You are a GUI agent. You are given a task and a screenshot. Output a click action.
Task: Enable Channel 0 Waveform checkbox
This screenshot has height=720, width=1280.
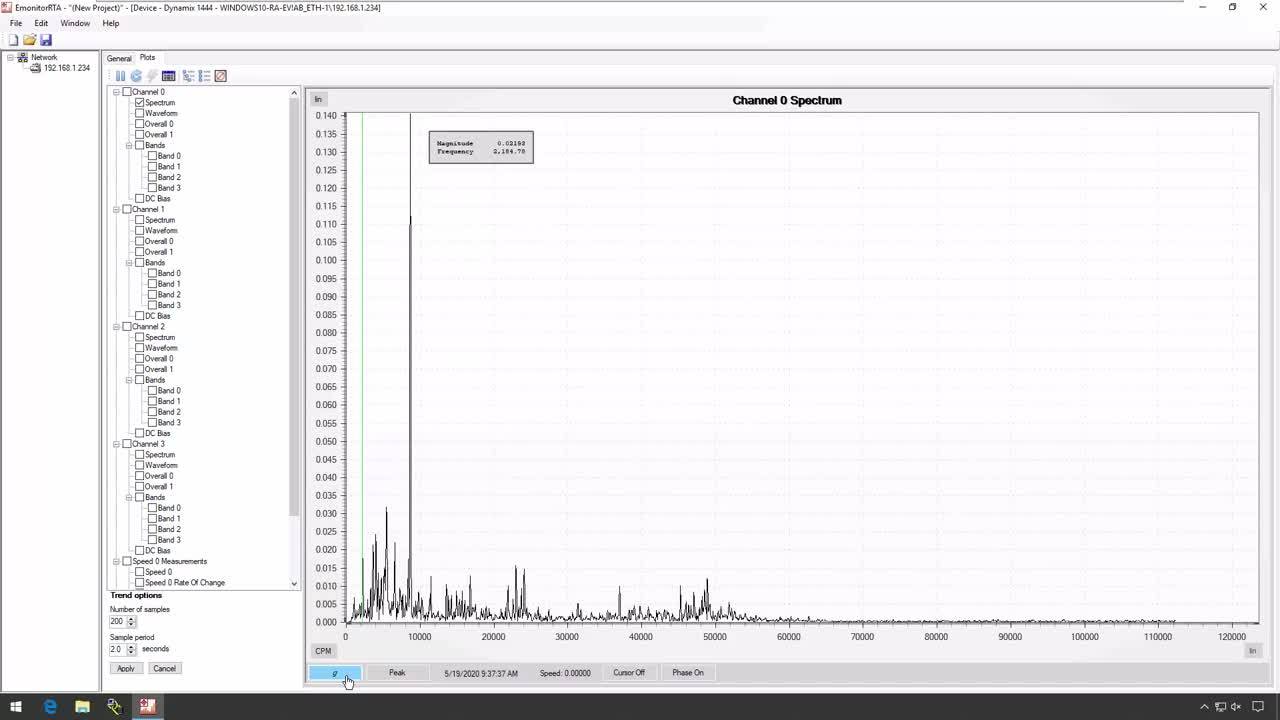[140, 114]
